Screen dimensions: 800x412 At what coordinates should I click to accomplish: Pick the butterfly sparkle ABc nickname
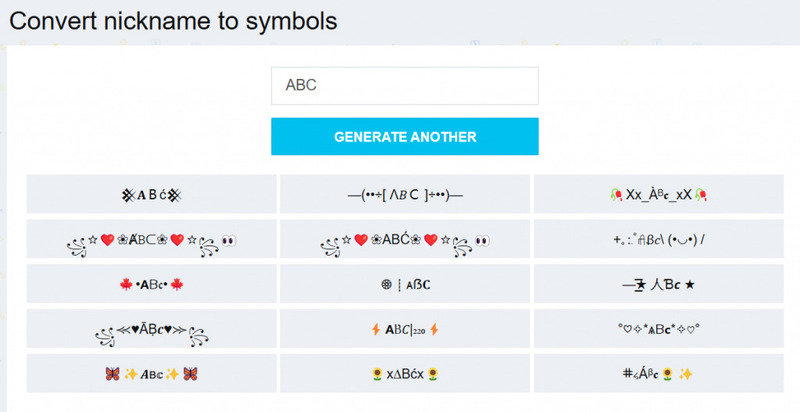click(152, 374)
